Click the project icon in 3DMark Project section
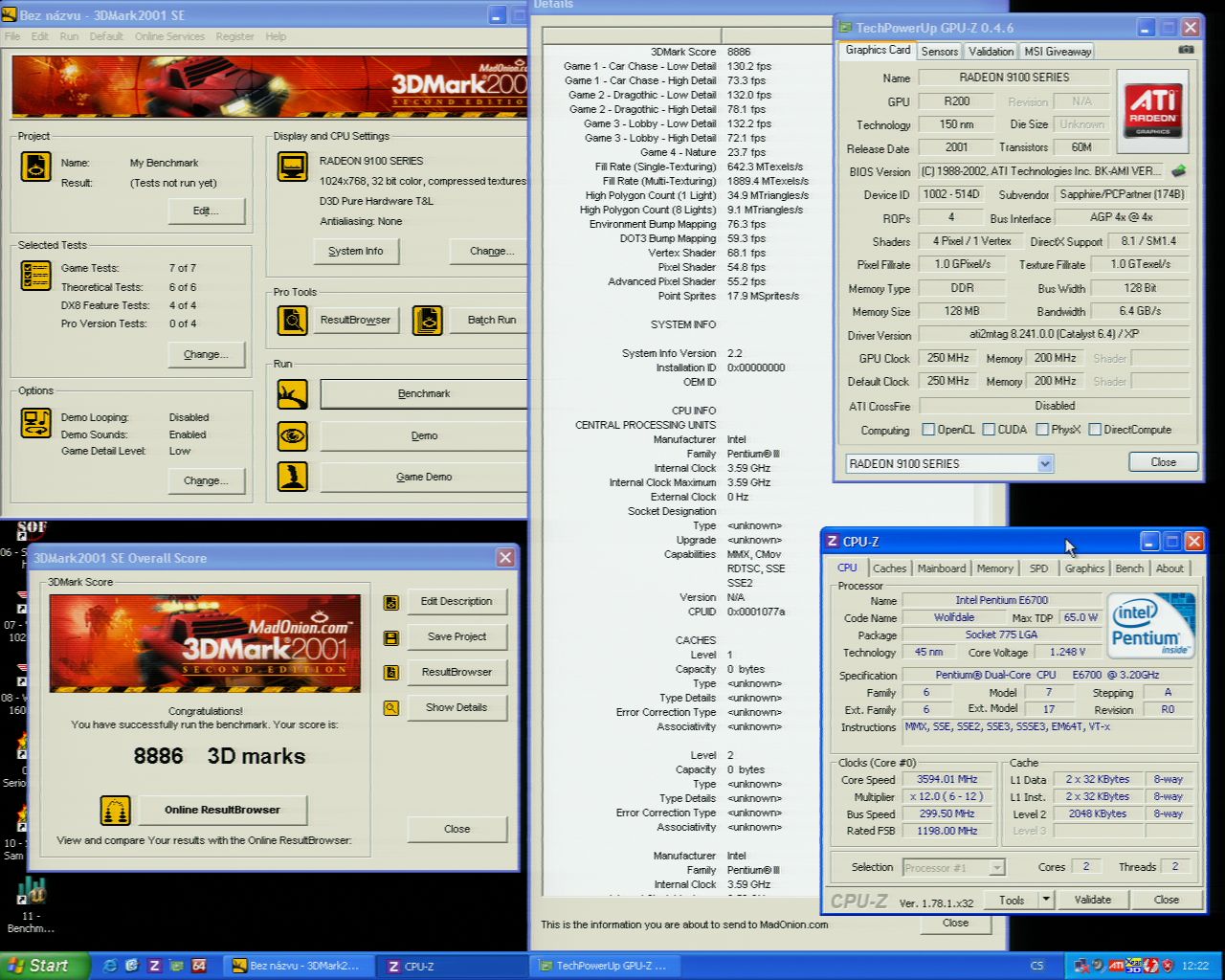Viewport: 1225px width, 980px height. 35,167
